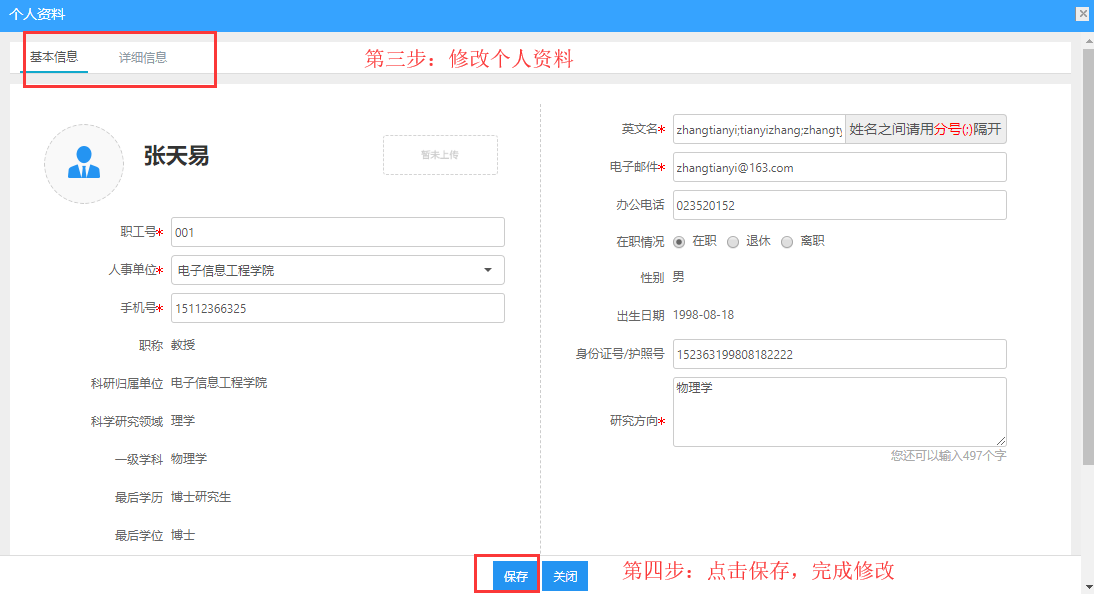The image size is (1094, 594).
Task: Click the 关闭 button
Action: [x=565, y=577]
